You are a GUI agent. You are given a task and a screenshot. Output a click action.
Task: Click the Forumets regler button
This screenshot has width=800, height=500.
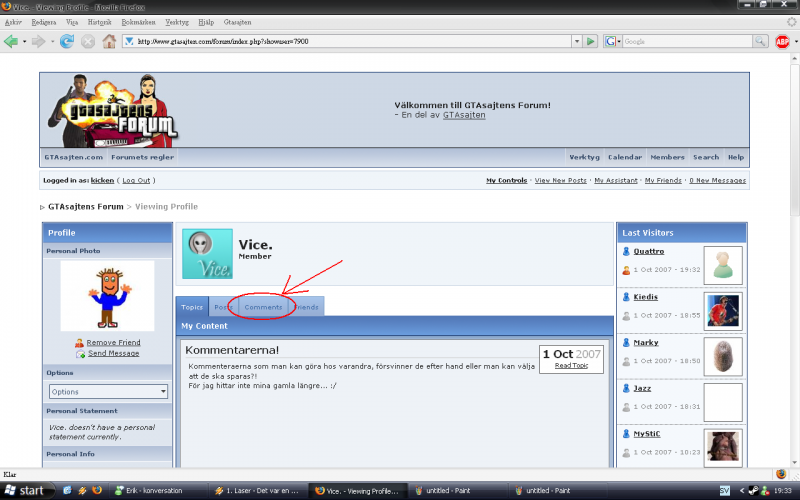coord(142,157)
